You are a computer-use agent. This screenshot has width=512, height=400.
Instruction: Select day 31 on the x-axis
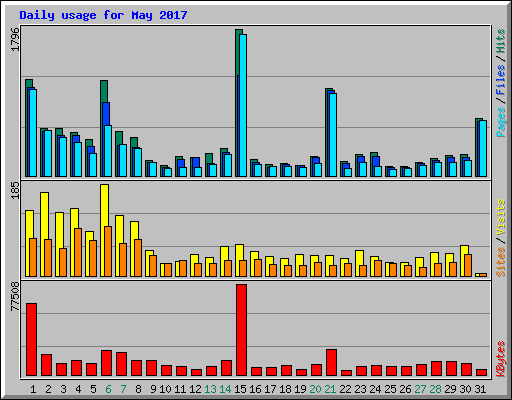point(480,389)
